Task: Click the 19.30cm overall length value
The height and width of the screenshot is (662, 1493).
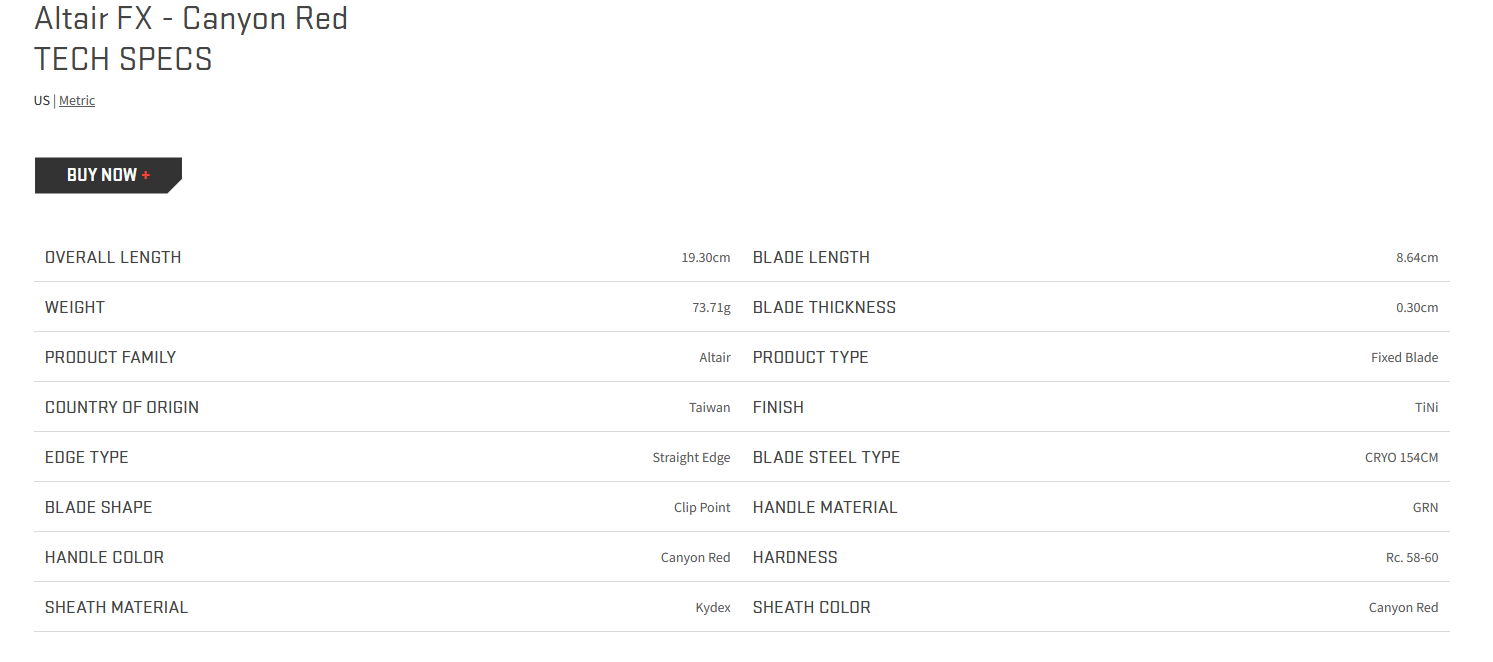Action: (706, 258)
